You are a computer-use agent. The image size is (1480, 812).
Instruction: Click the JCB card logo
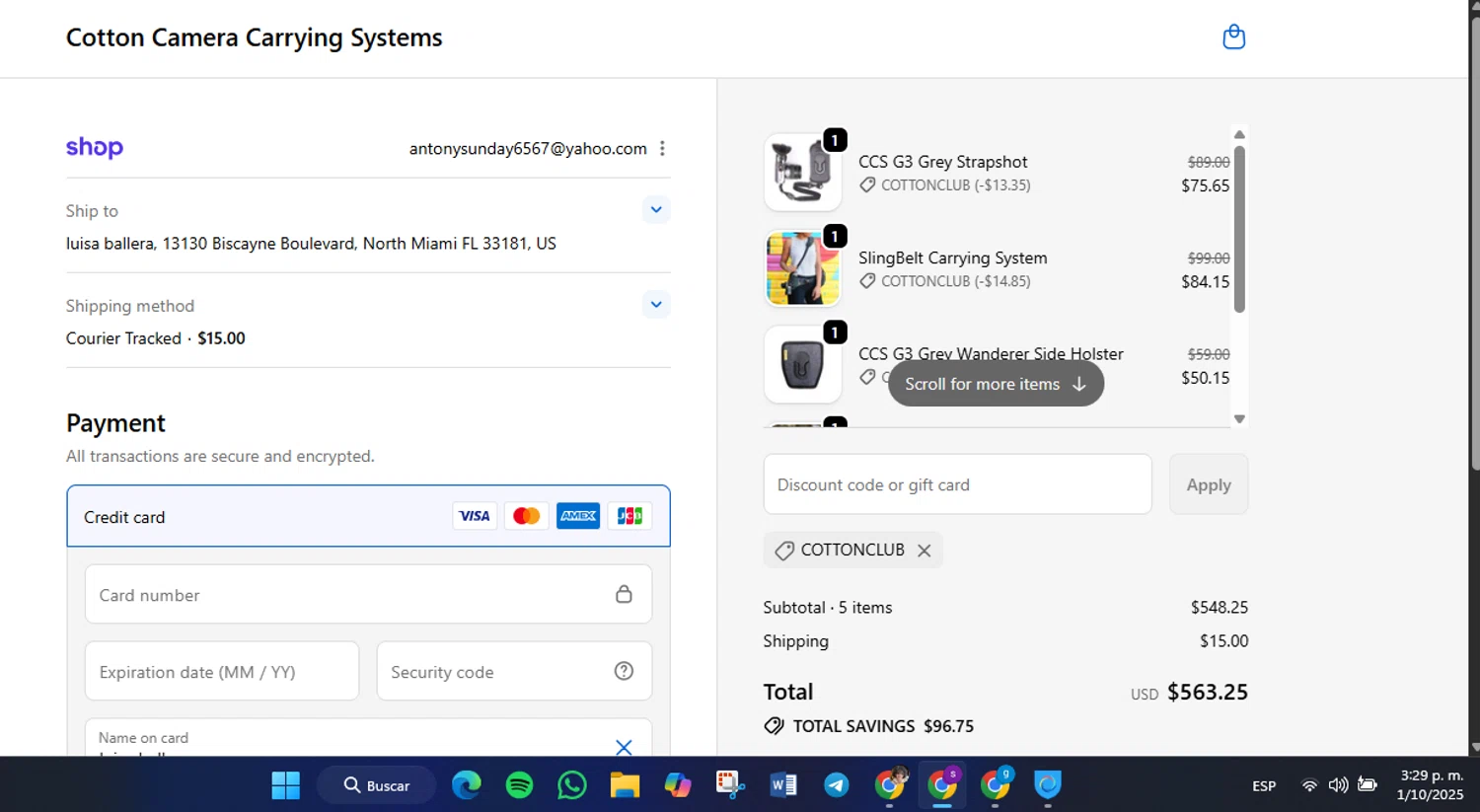tap(629, 516)
